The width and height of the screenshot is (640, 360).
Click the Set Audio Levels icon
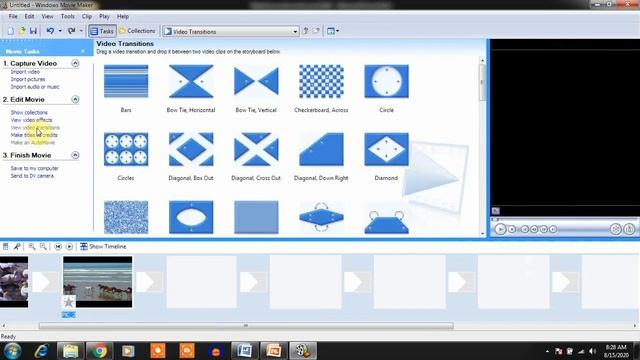[x=6, y=247]
